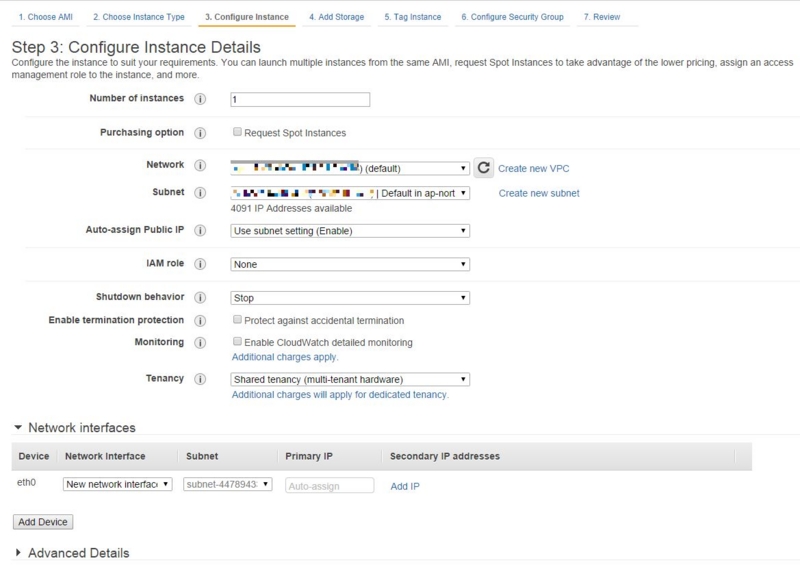Screen dimensions: 800x576
Task: Click the Number of instances input field
Action: 300,100
